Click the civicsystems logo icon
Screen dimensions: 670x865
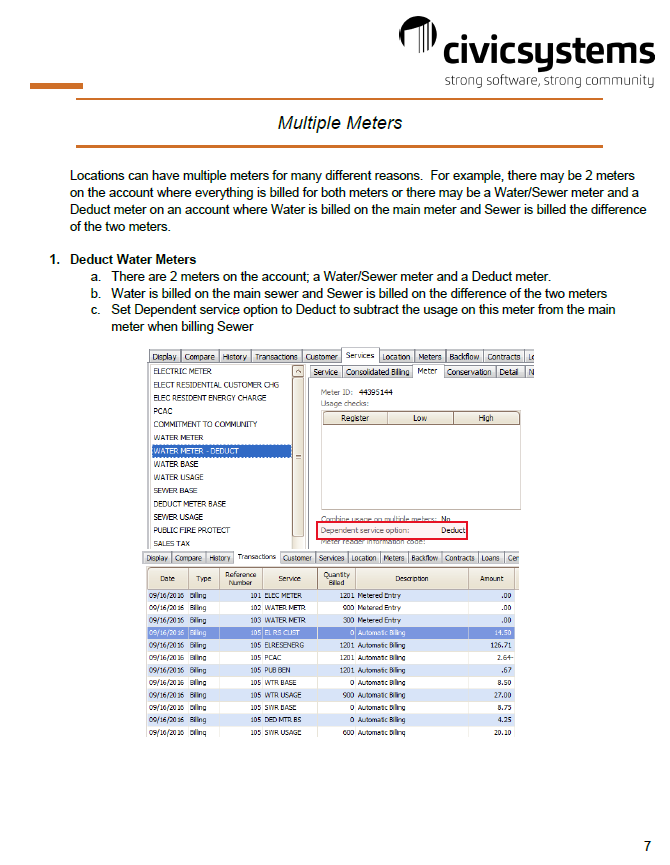click(x=417, y=34)
